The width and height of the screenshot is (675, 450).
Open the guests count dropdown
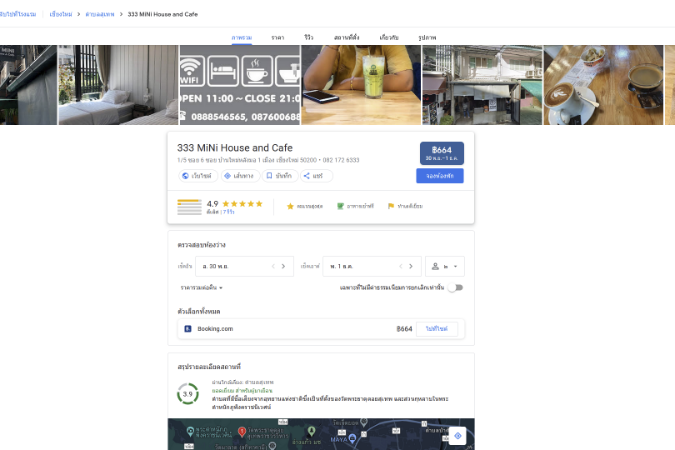445,266
